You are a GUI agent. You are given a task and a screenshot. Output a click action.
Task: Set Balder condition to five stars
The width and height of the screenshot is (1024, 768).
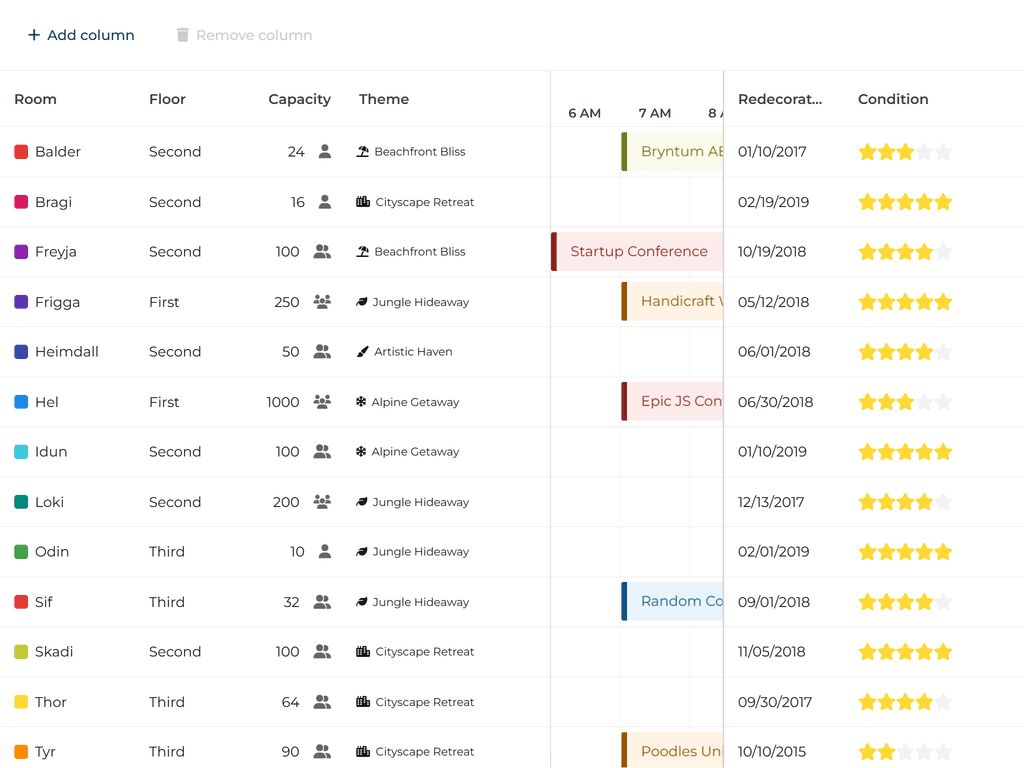943,152
